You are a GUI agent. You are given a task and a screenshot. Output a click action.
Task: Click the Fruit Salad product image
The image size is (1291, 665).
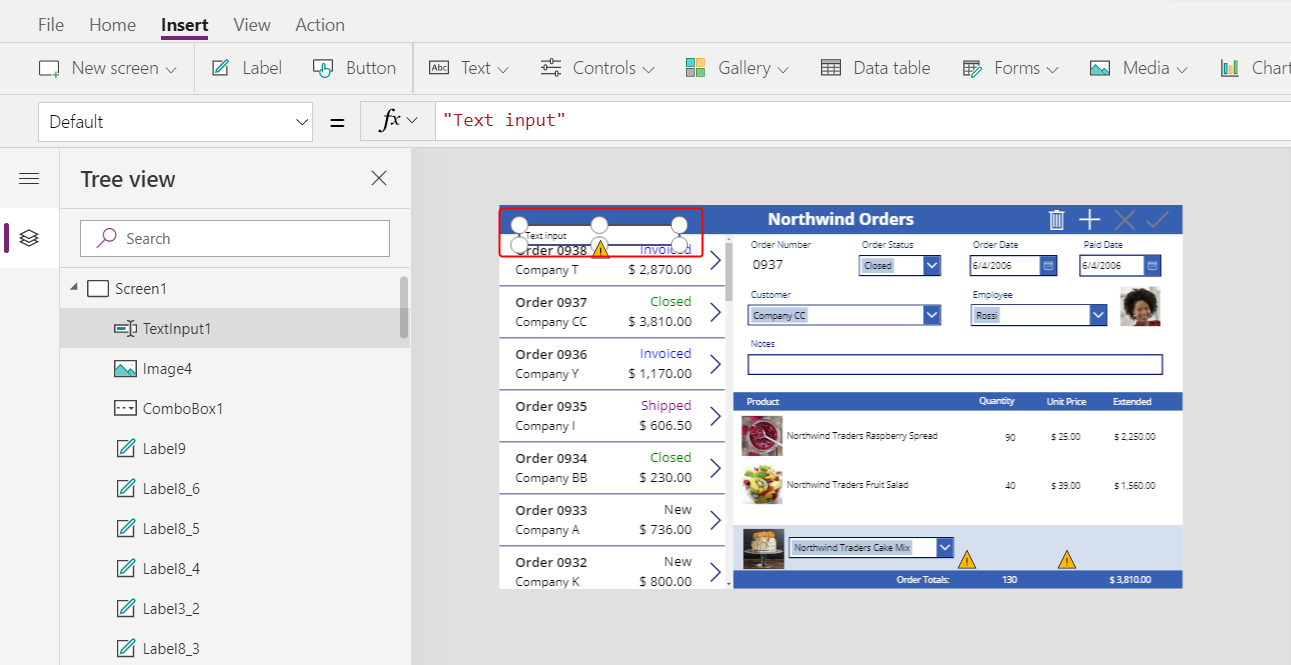click(x=762, y=485)
